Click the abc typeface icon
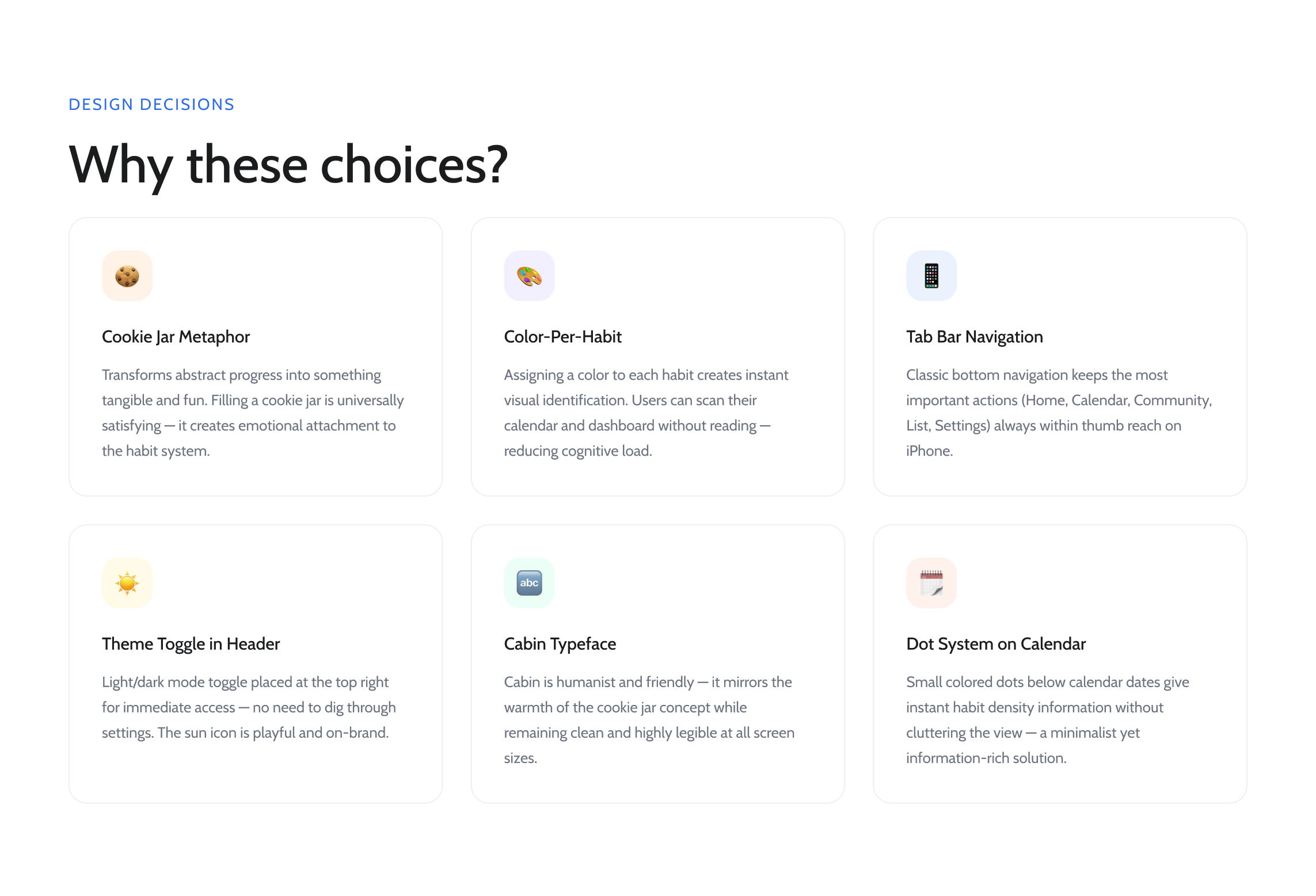 tap(529, 583)
